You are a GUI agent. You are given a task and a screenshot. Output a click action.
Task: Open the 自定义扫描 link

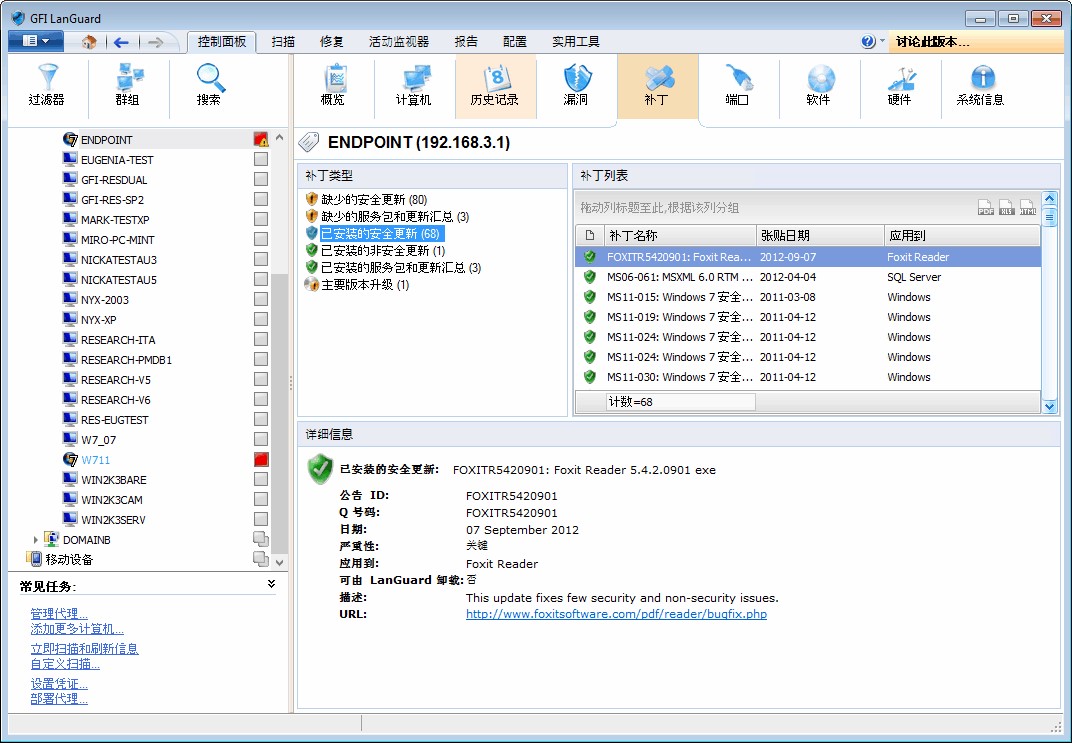(x=65, y=664)
